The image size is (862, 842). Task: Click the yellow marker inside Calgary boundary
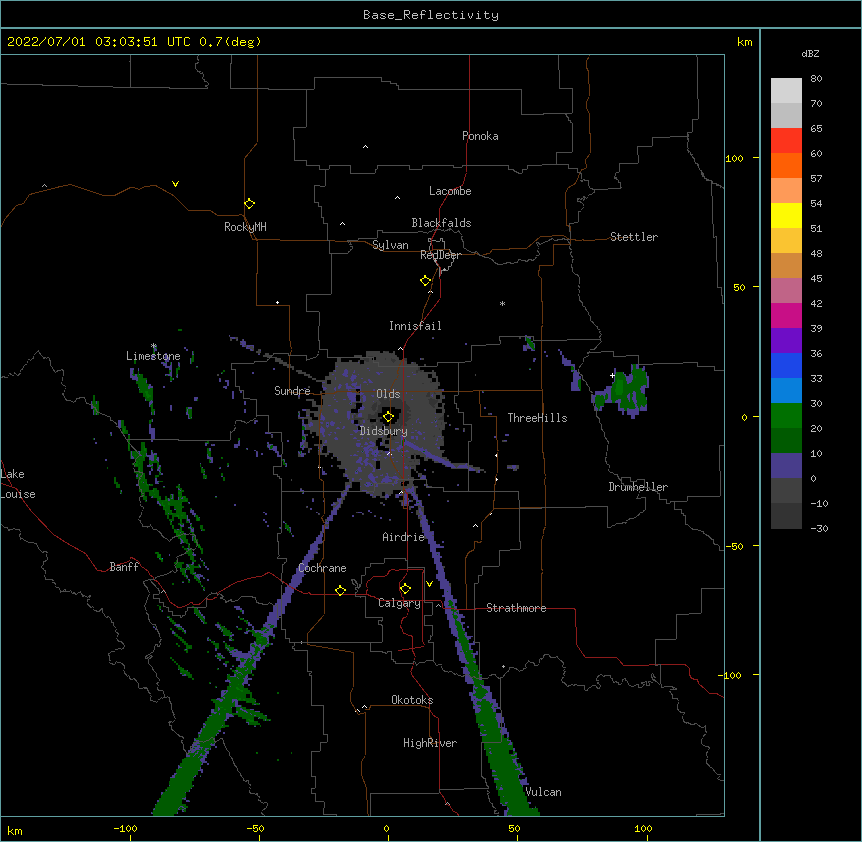click(x=405, y=589)
